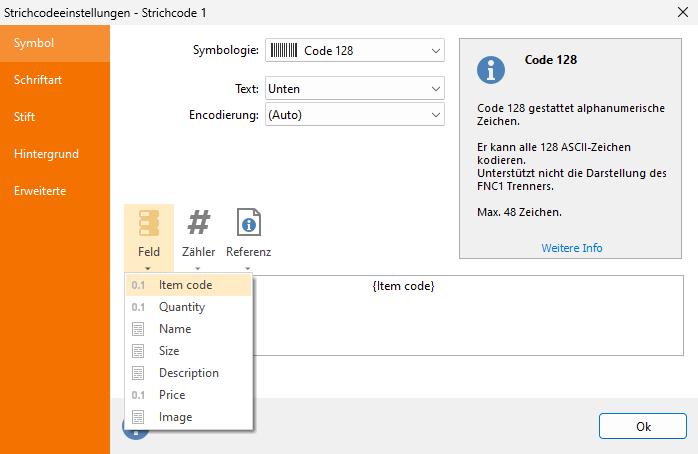The width and height of the screenshot is (698, 454).
Task: Click the text field icon beside Description
Action: (138, 373)
